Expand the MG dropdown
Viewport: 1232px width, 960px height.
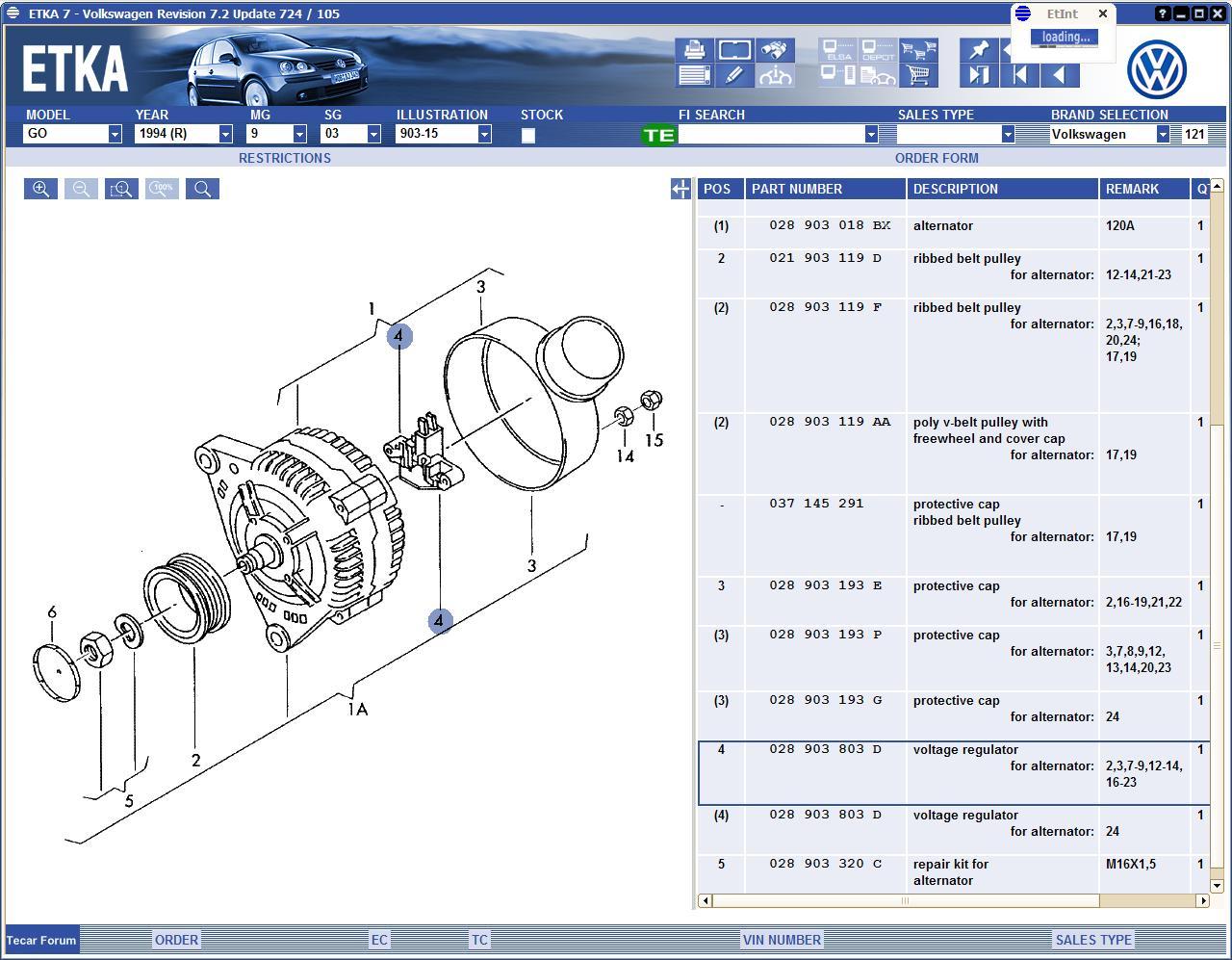pyautogui.click(x=299, y=134)
